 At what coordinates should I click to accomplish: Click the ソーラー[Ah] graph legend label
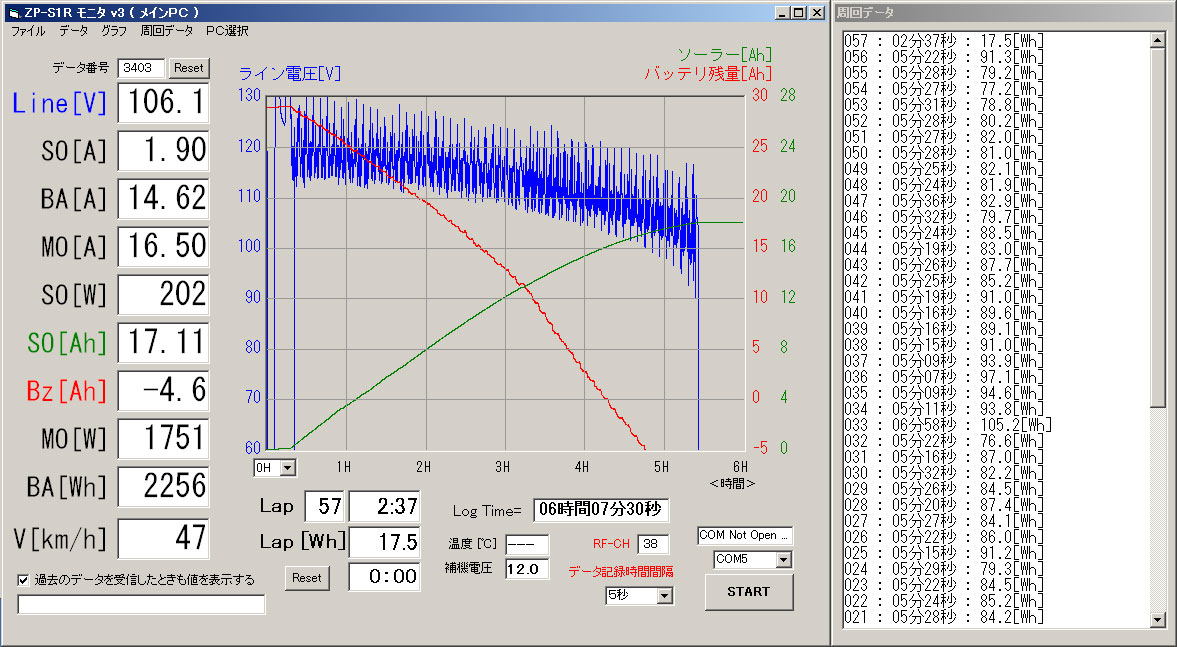click(724, 54)
